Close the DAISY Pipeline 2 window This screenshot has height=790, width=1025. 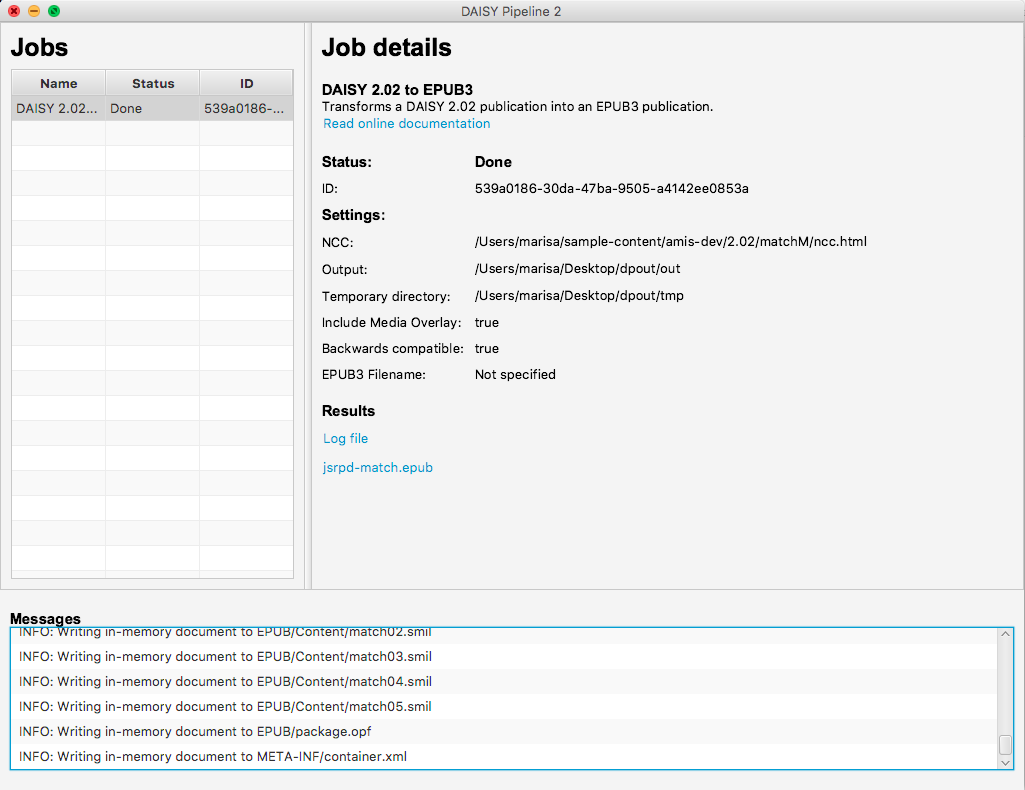pyautogui.click(x=14, y=11)
